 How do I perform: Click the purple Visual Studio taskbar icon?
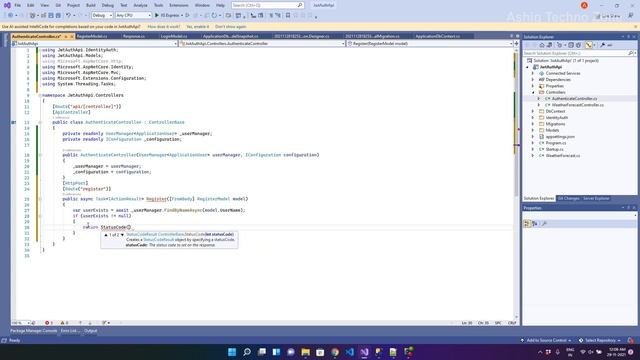point(364,352)
